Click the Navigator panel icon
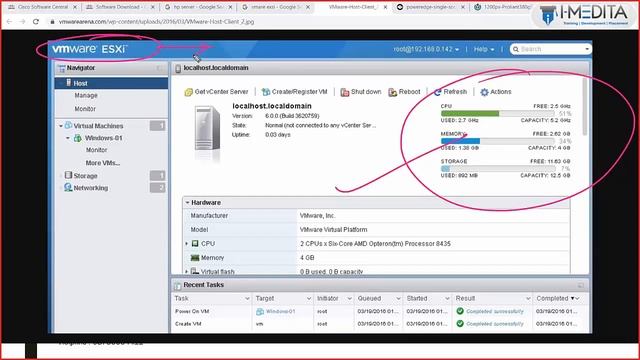 (x=62, y=68)
